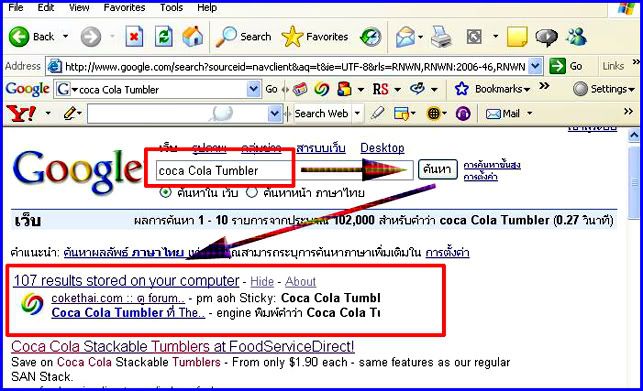Click the purple headphones icon in Yahoo toolbar

[463, 113]
